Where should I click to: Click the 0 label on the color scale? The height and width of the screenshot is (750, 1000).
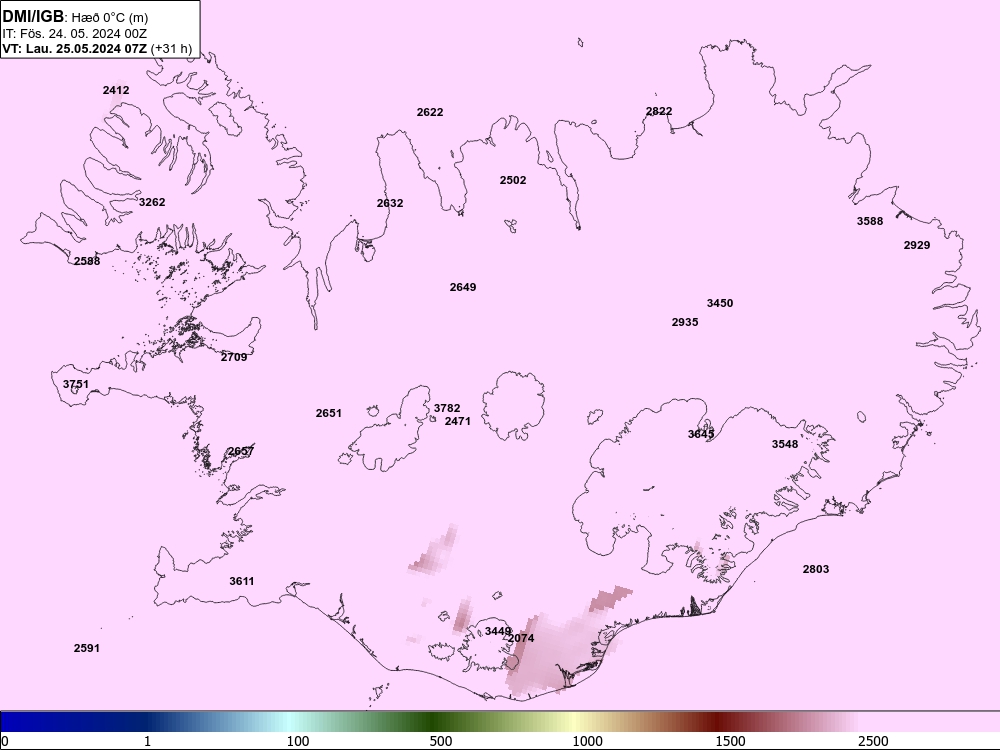point(6,741)
